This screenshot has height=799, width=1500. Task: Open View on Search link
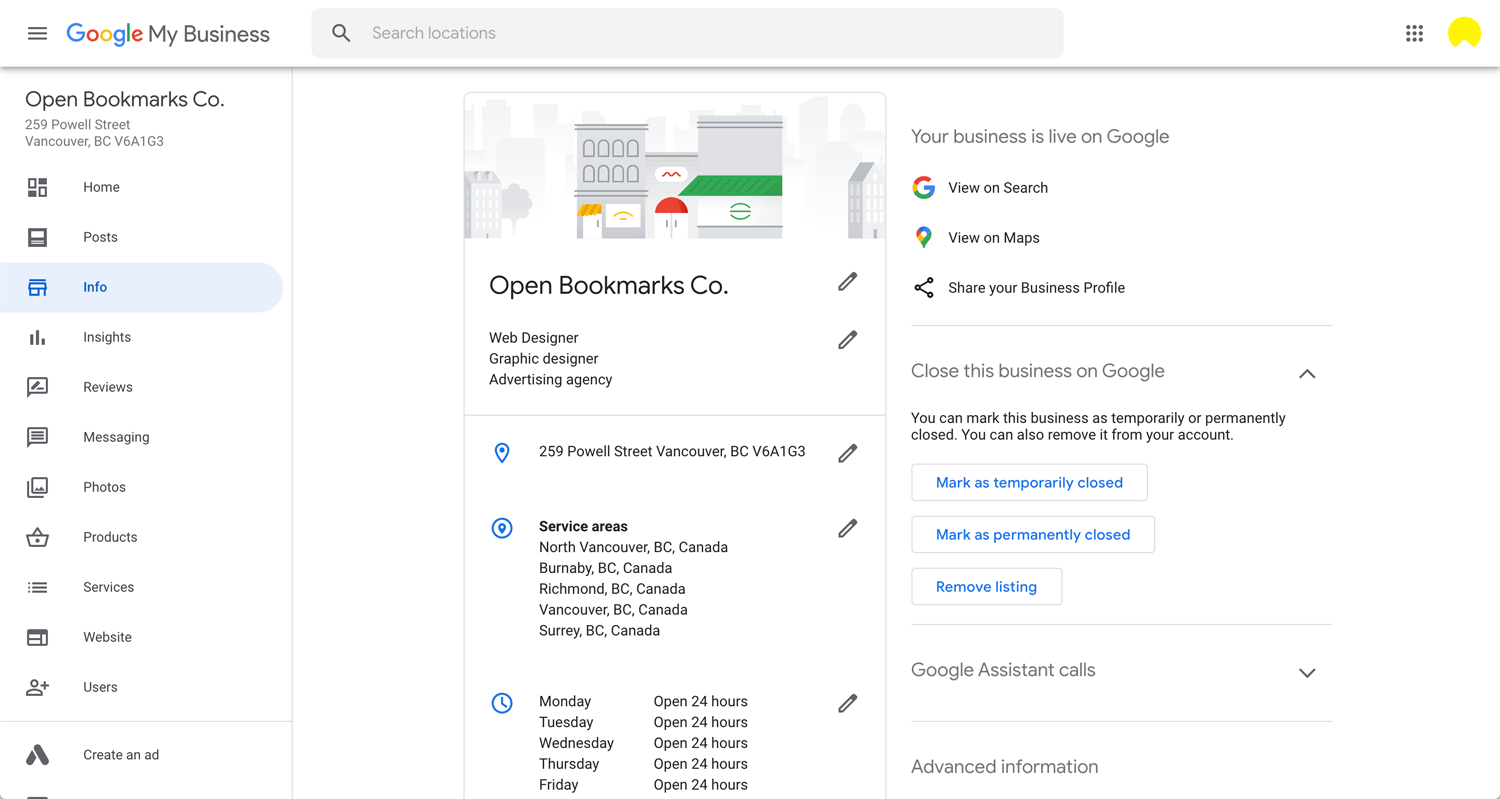(998, 188)
